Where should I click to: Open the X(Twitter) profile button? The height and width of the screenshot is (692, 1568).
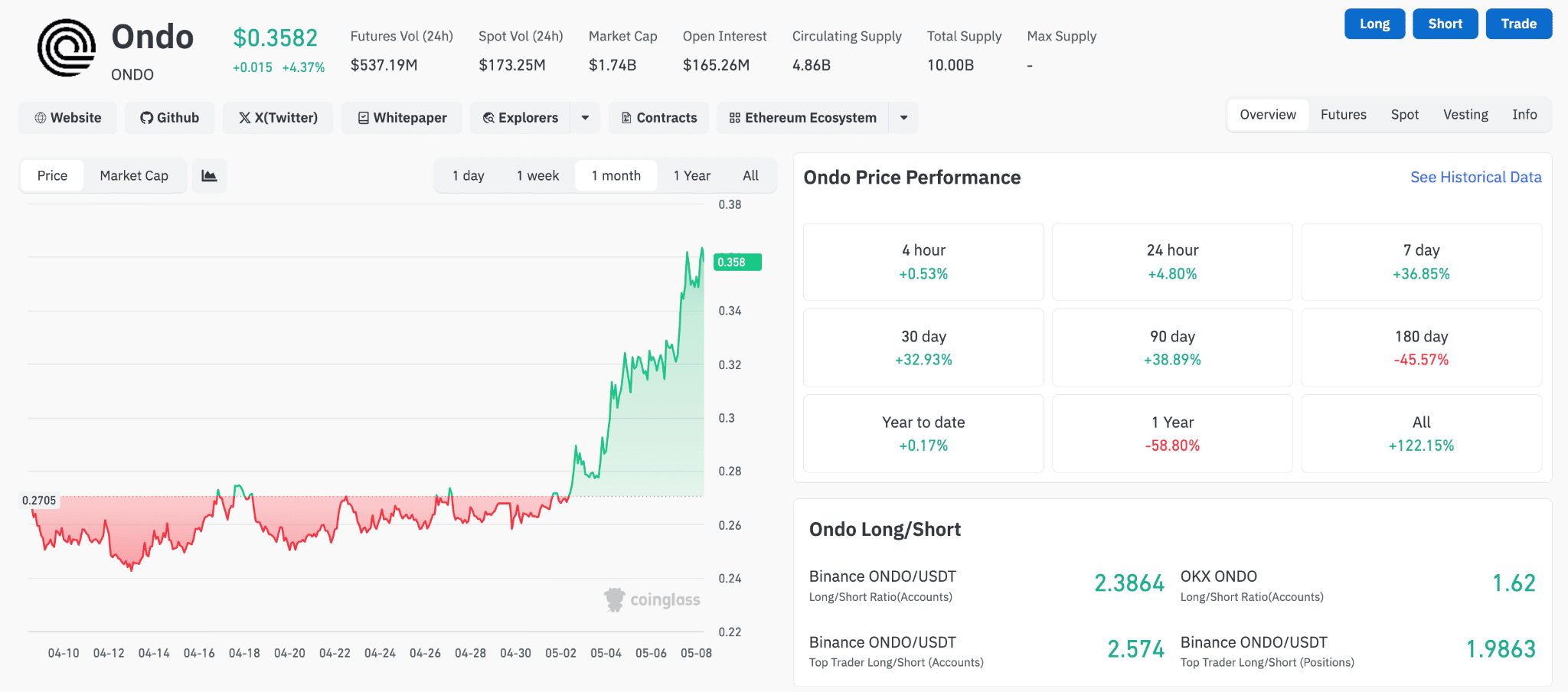pyautogui.click(x=278, y=118)
